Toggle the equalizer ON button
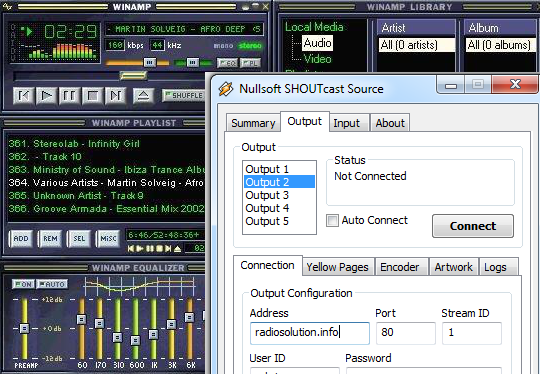This screenshot has height=374, width=540. tap(23, 284)
